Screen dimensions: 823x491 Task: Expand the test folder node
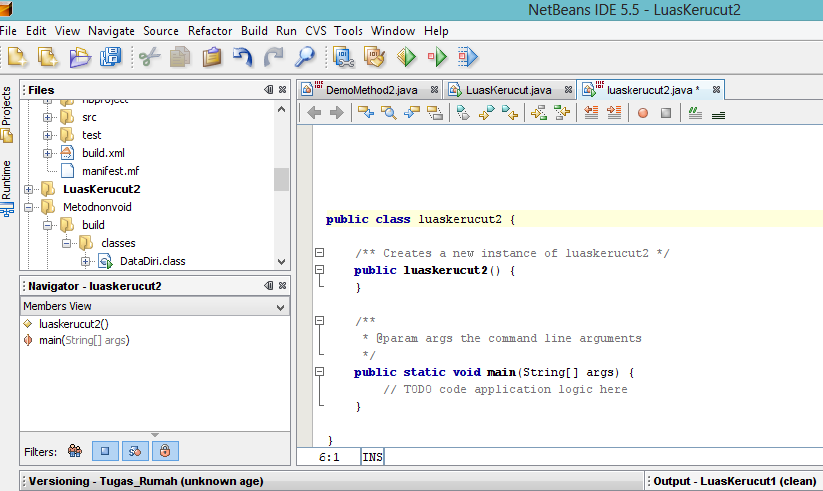47,135
